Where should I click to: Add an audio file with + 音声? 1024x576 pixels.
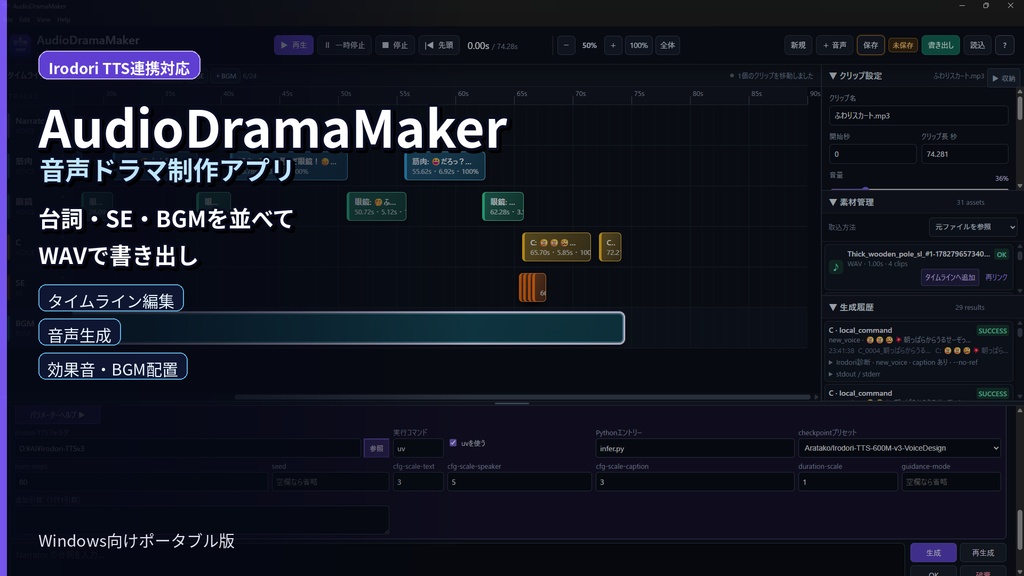(835, 45)
